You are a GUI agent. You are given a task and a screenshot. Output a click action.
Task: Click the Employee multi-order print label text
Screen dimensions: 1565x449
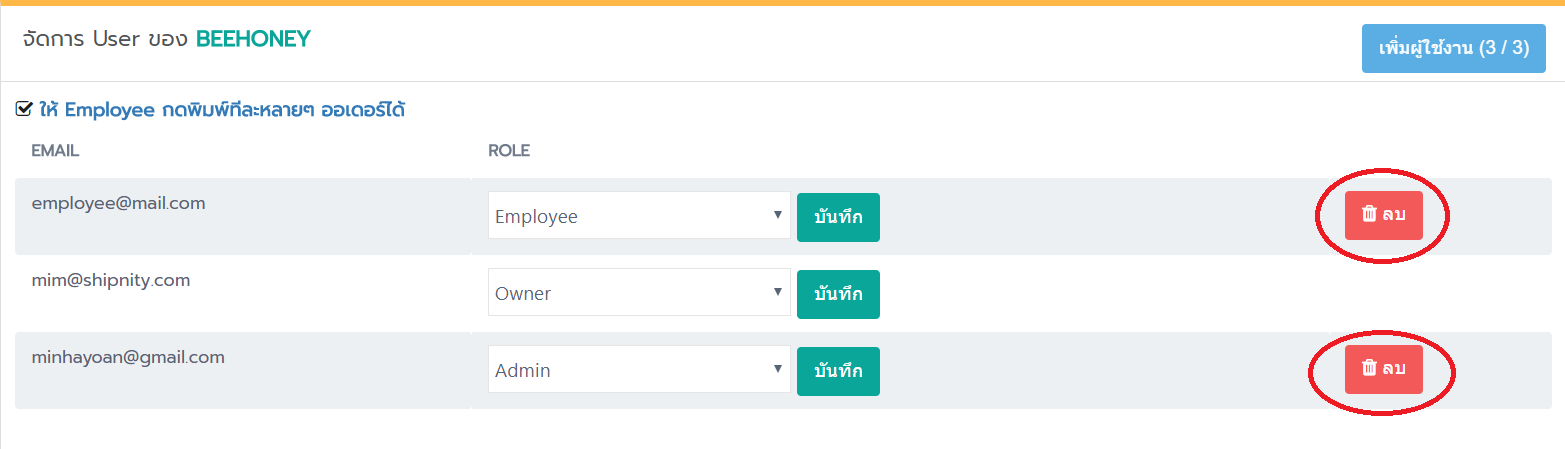(222, 110)
